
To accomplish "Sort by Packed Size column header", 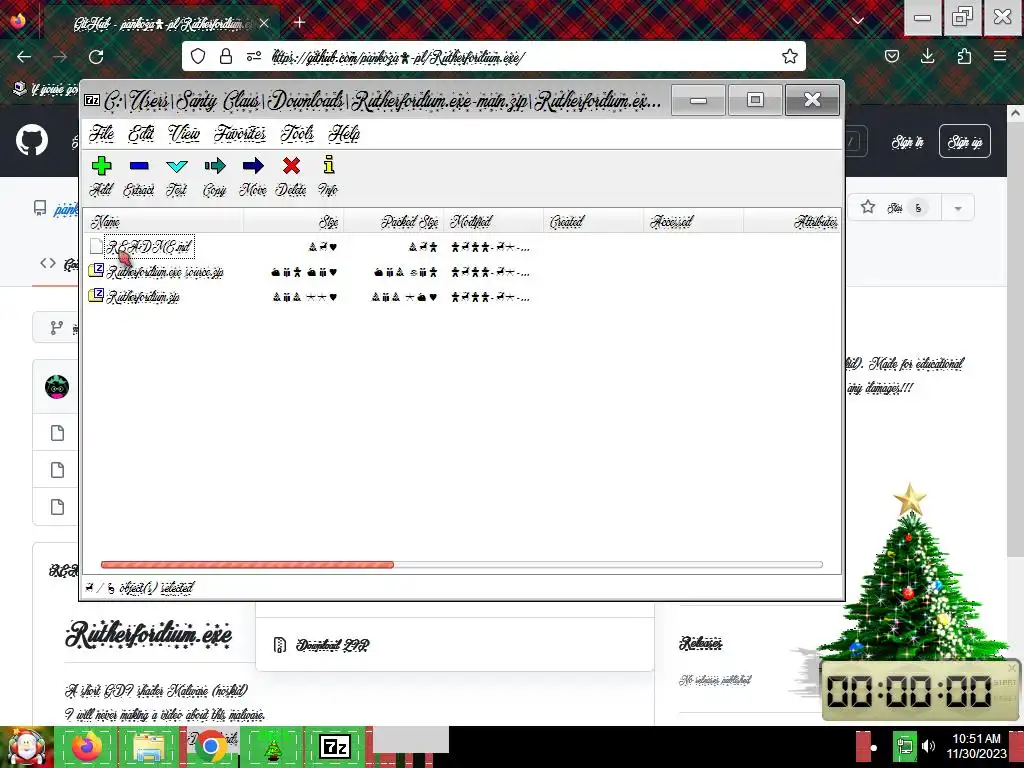I will 394,222.
